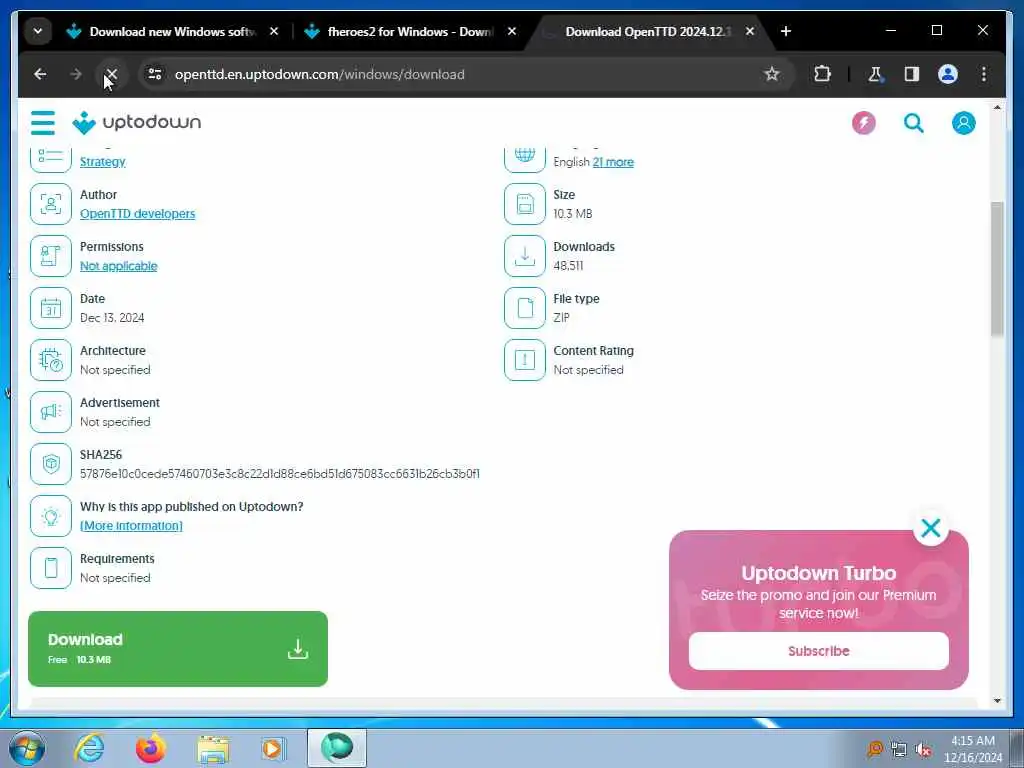Screen dimensions: 1024x768
Task: Open the OpenTTD developers author link
Action: click(137, 214)
